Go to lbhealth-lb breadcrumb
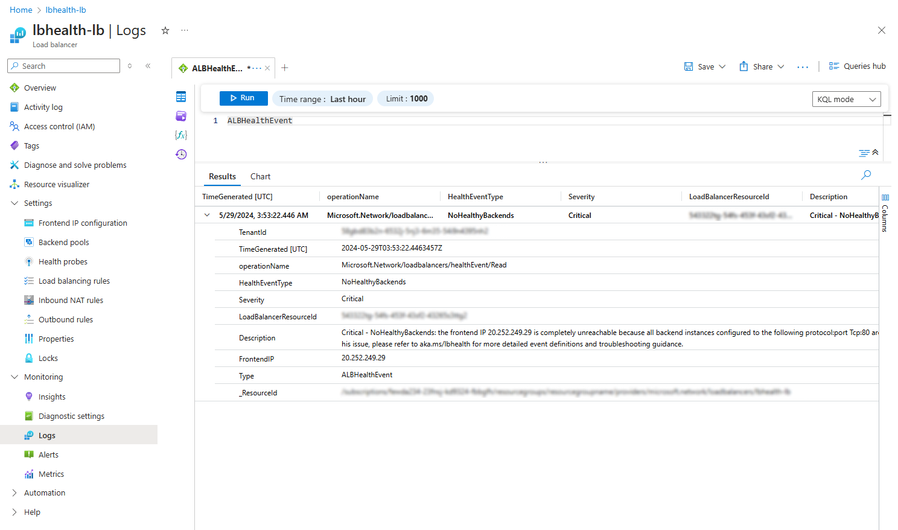Viewport: 898px width, 530px height. (66, 10)
